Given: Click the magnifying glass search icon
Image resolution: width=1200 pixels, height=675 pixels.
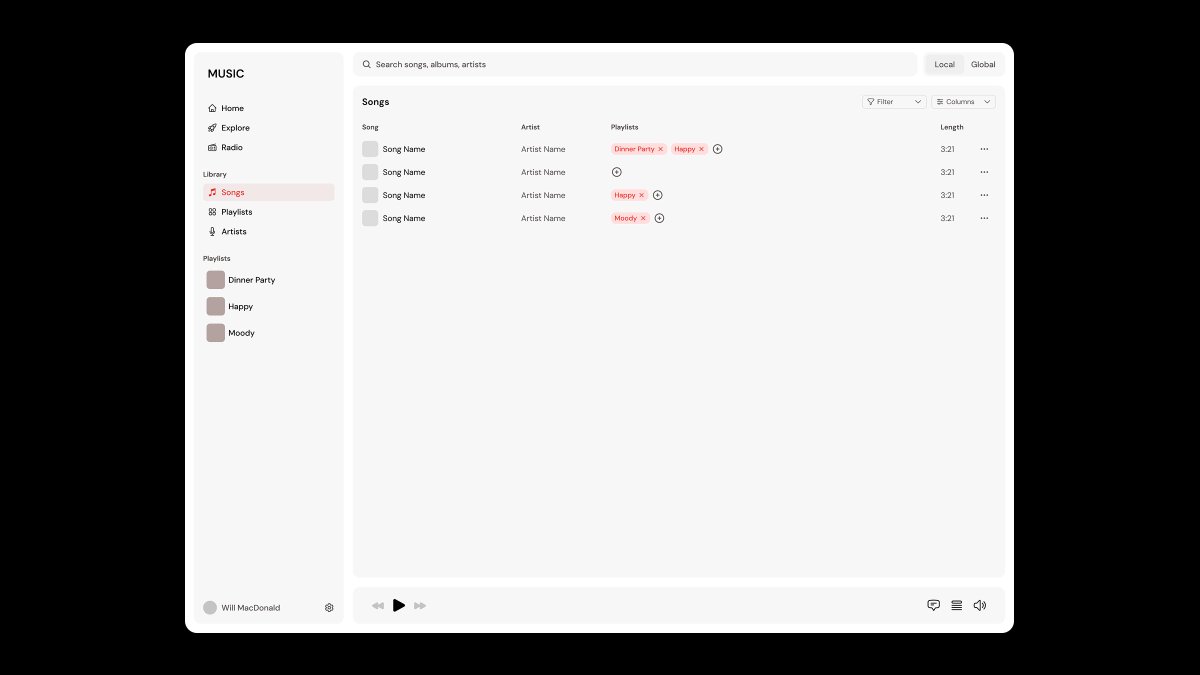Looking at the screenshot, I should (367, 64).
